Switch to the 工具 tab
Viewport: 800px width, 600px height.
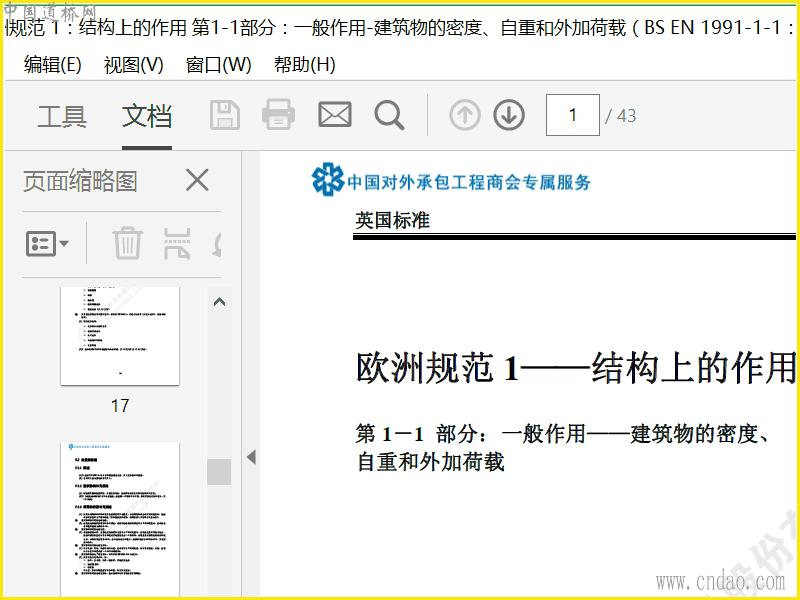(x=62, y=116)
